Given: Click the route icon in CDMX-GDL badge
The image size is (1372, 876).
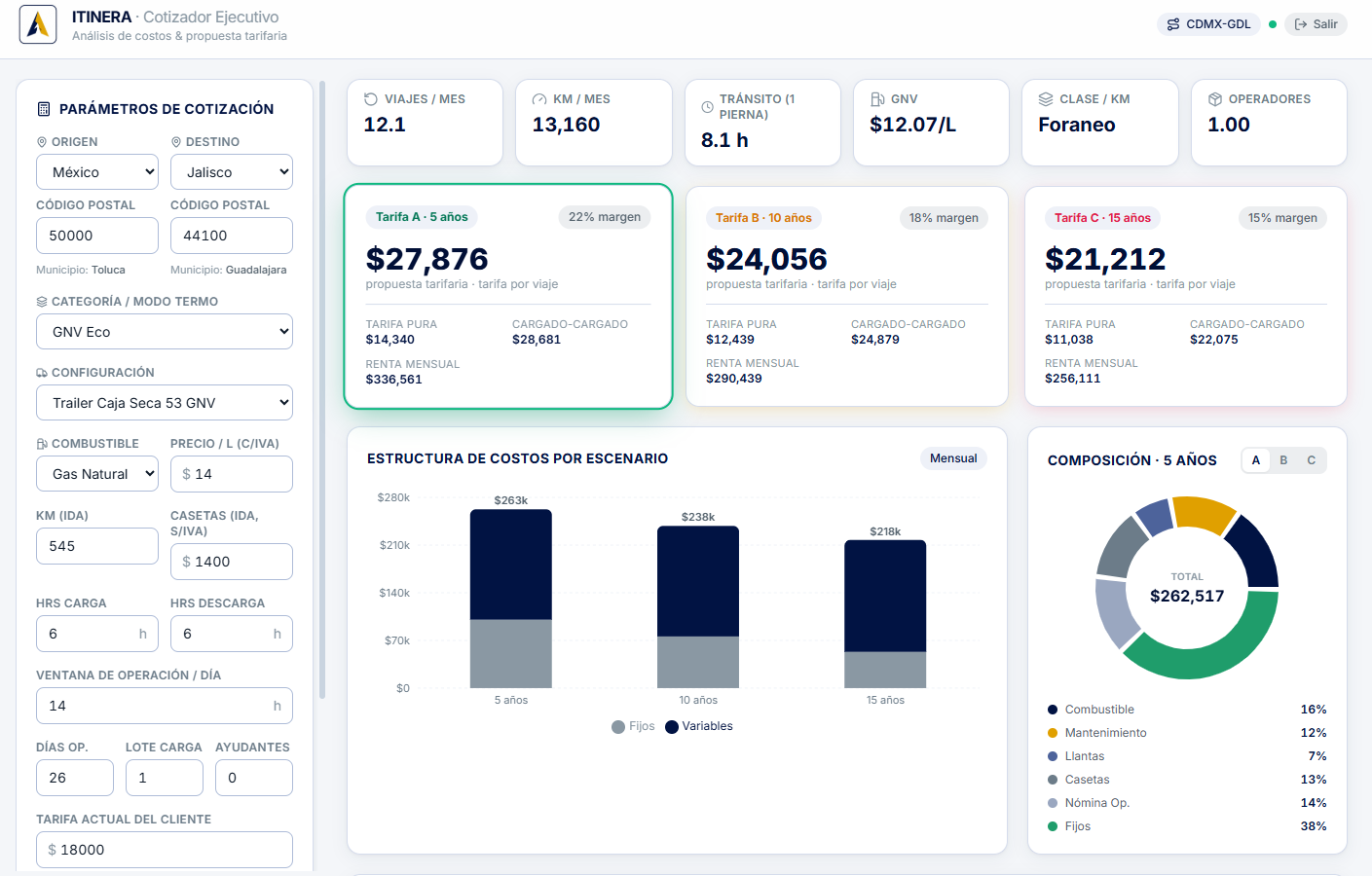Looking at the screenshot, I should pyautogui.click(x=1173, y=24).
